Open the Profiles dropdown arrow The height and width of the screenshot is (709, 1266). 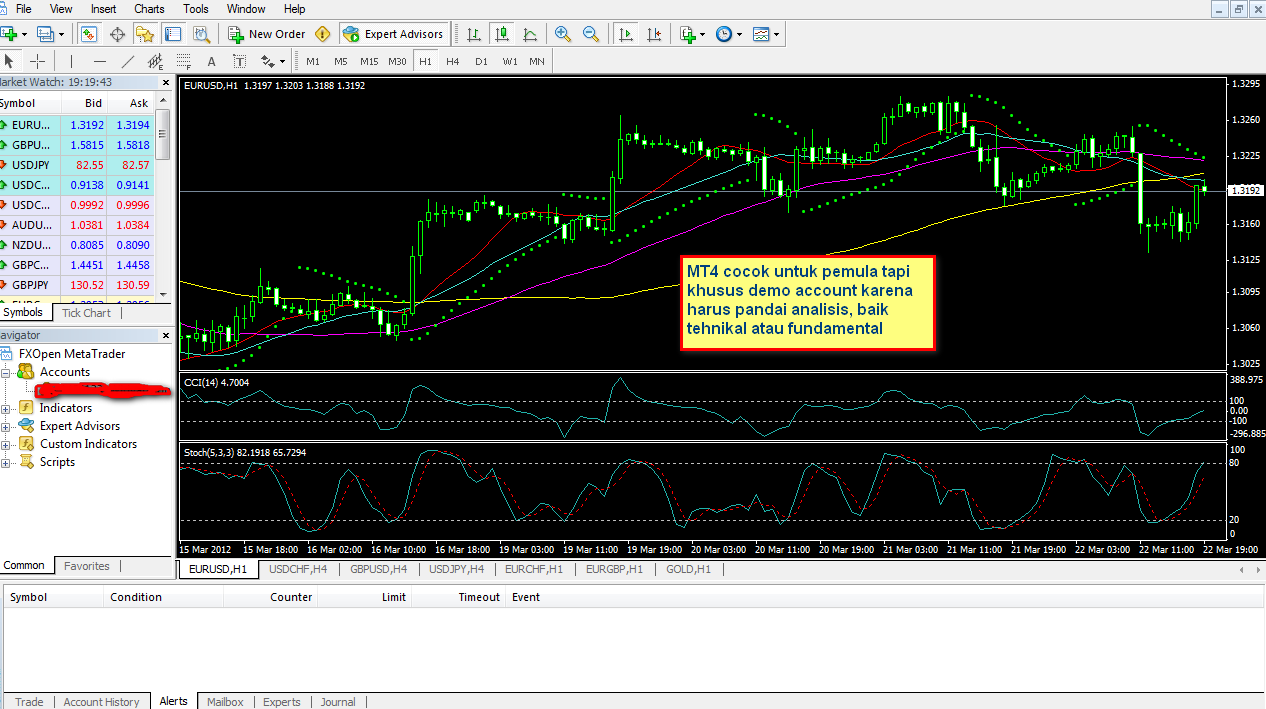(60, 34)
